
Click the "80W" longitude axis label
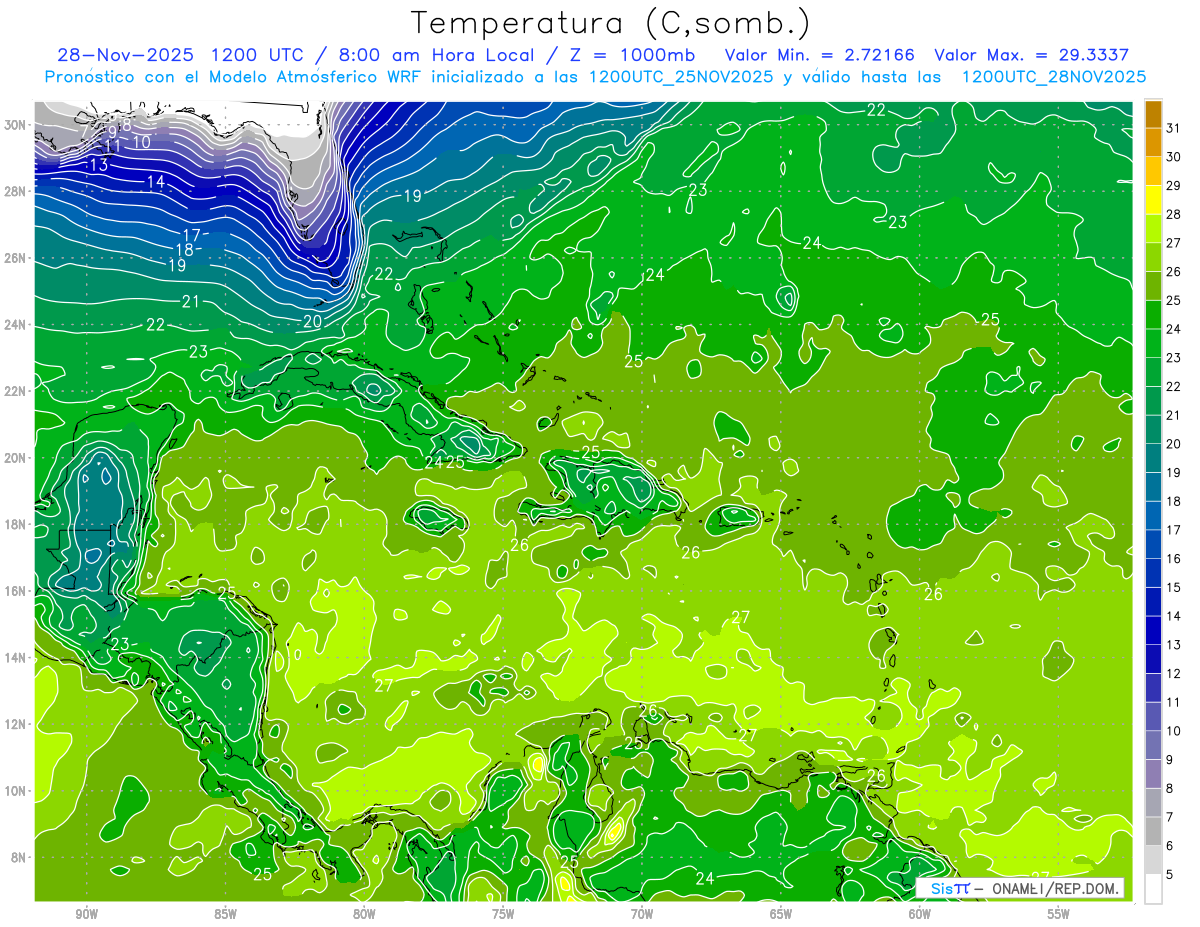(364, 914)
